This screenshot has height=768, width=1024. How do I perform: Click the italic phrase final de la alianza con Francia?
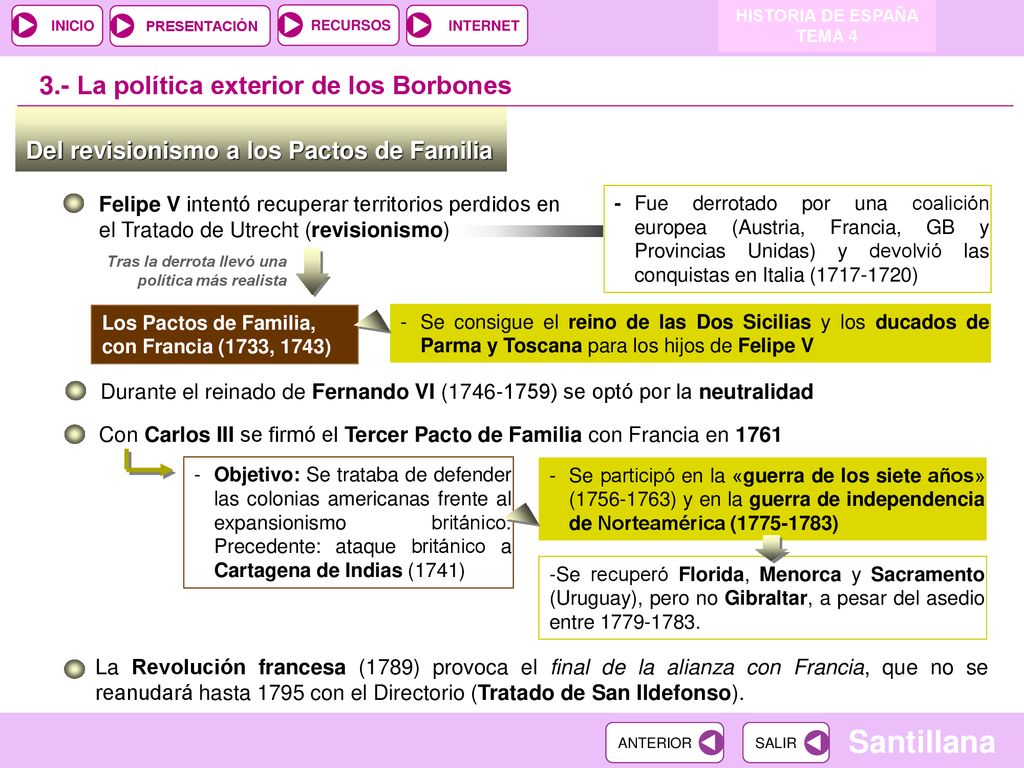707,668
